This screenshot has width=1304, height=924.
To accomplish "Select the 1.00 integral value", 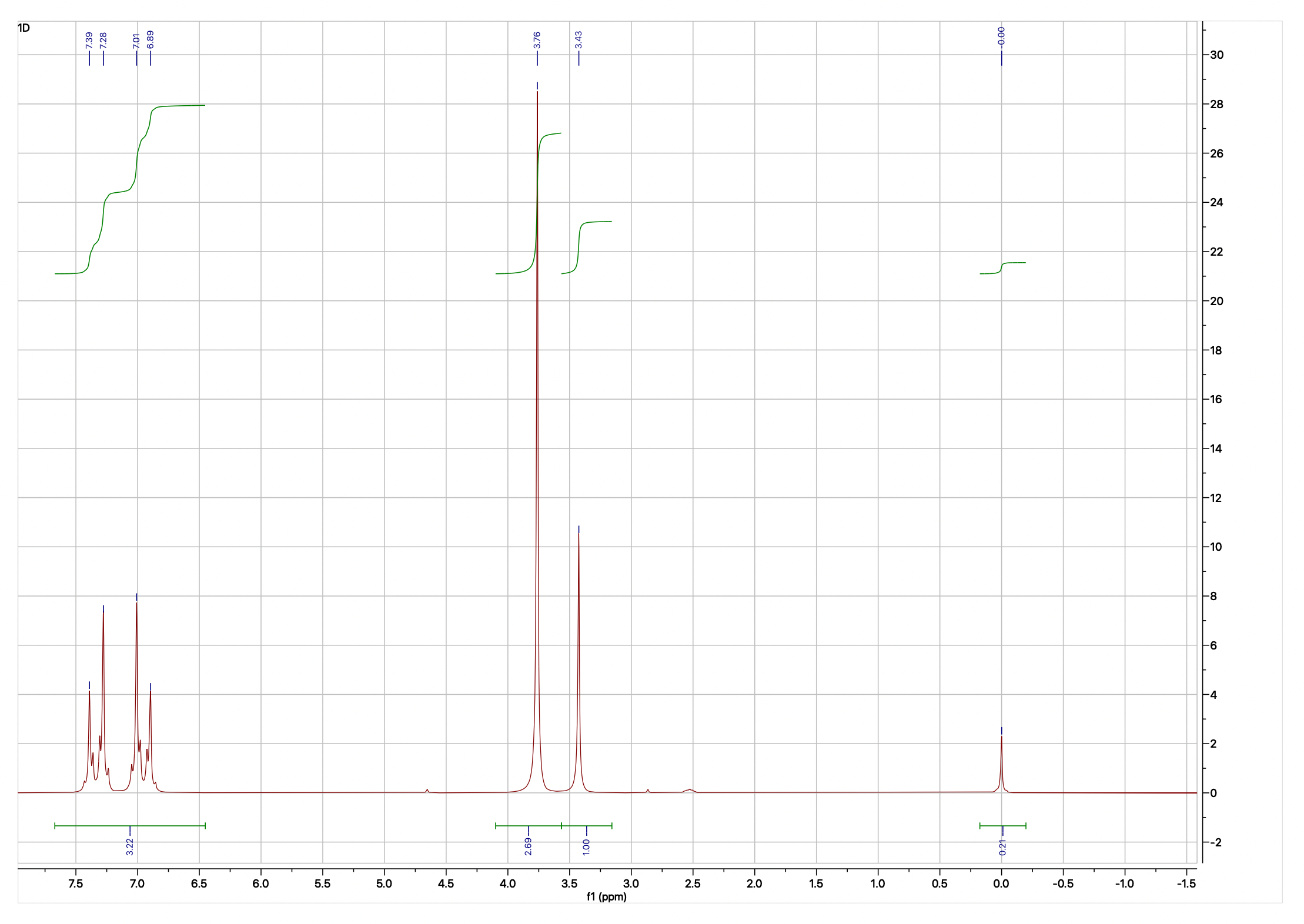I will click(586, 846).
